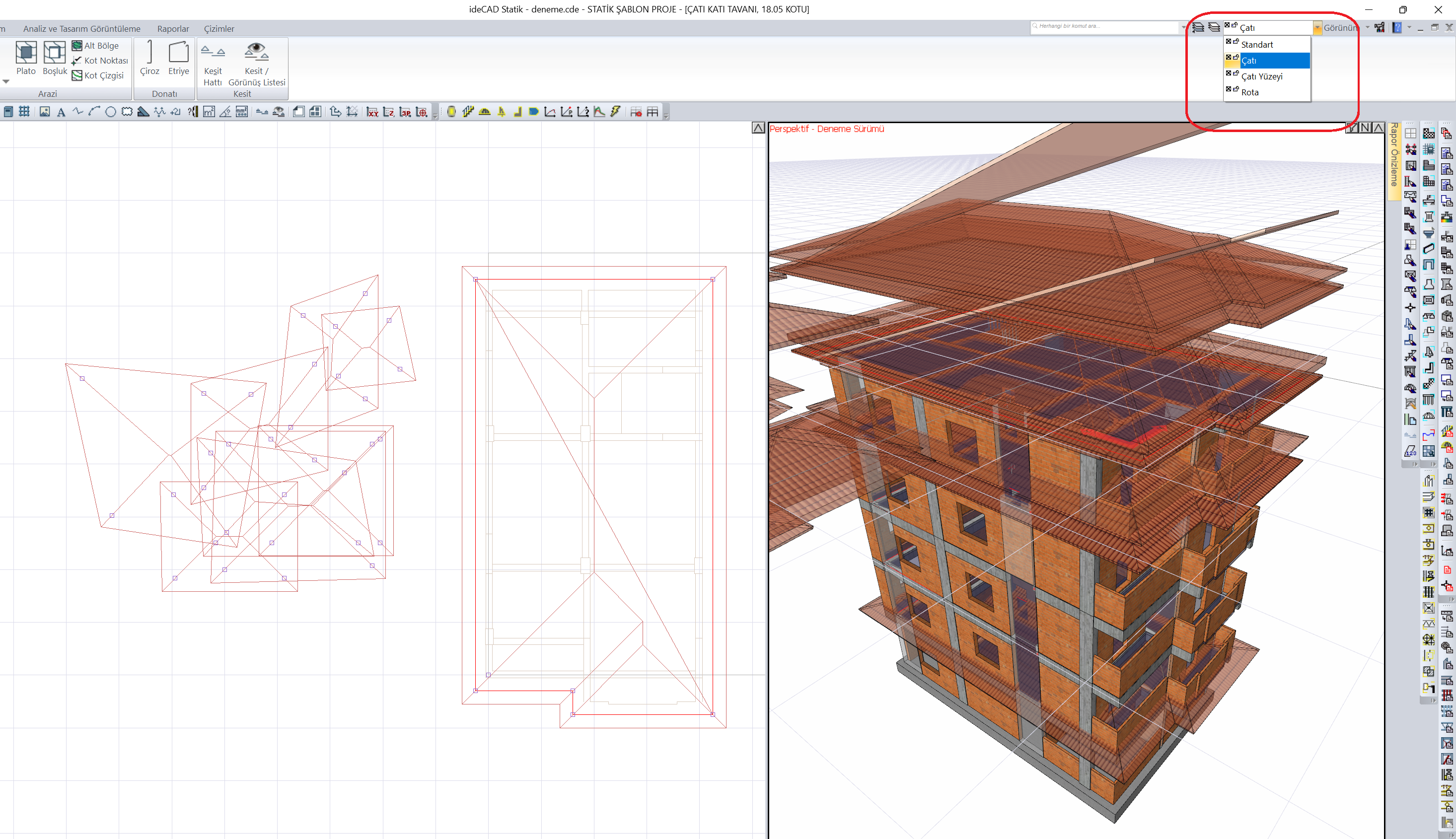Click the mm² measurement icon
The width and height of the screenshot is (1456, 839).
(x=242, y=112)
